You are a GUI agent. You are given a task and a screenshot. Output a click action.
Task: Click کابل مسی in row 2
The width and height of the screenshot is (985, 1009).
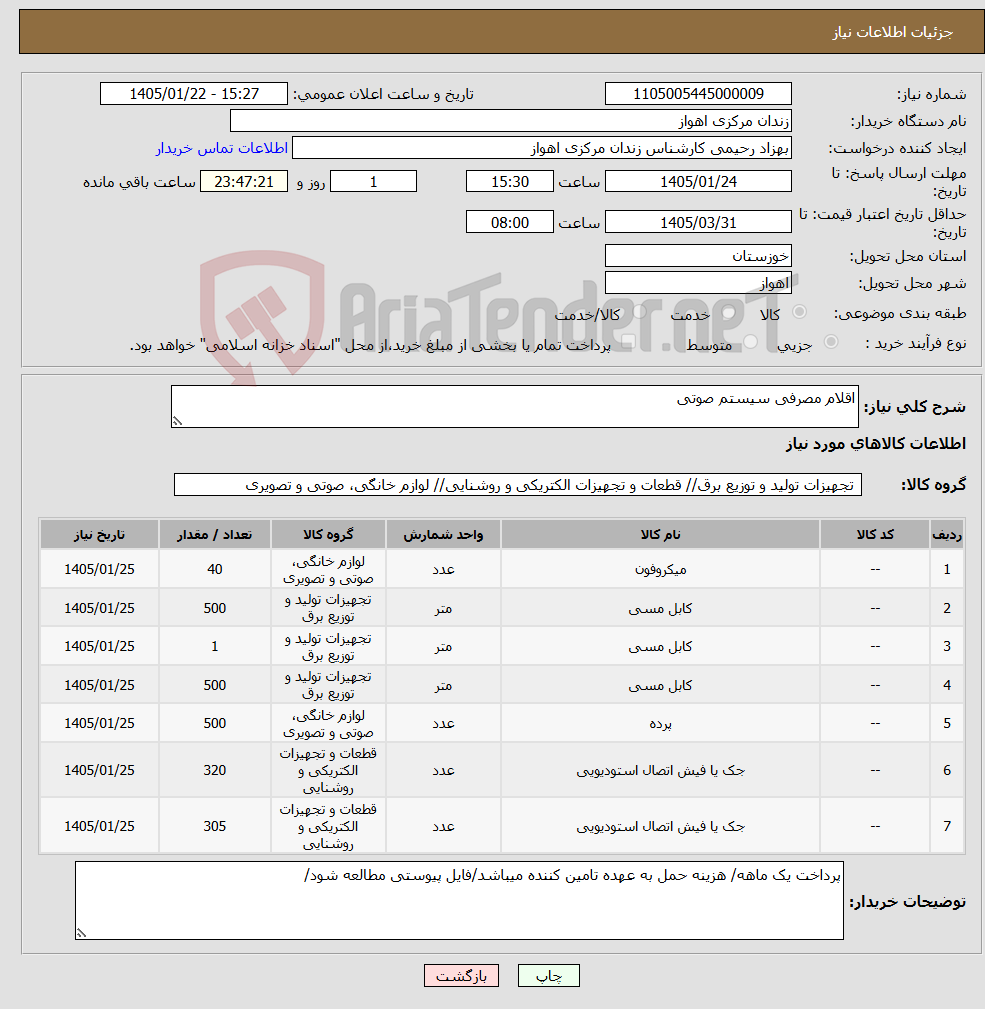pos(660,608)
